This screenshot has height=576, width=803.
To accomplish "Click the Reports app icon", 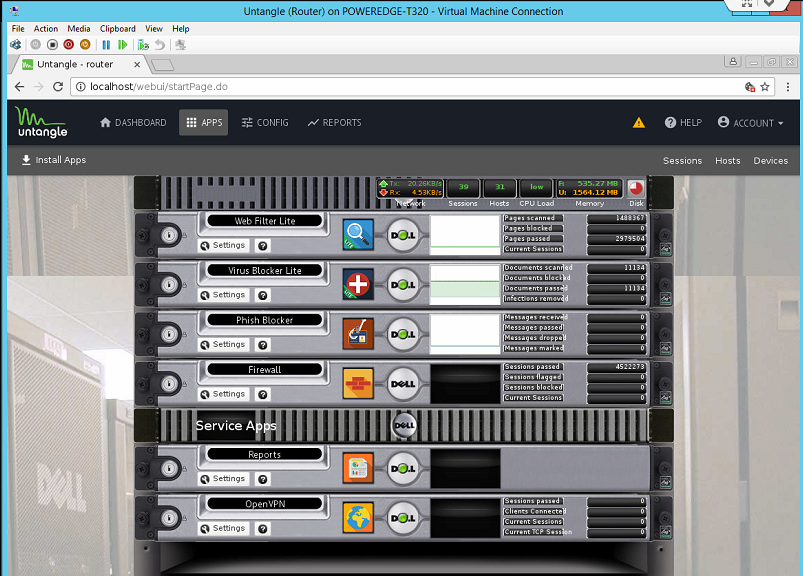I will (357, 468).
